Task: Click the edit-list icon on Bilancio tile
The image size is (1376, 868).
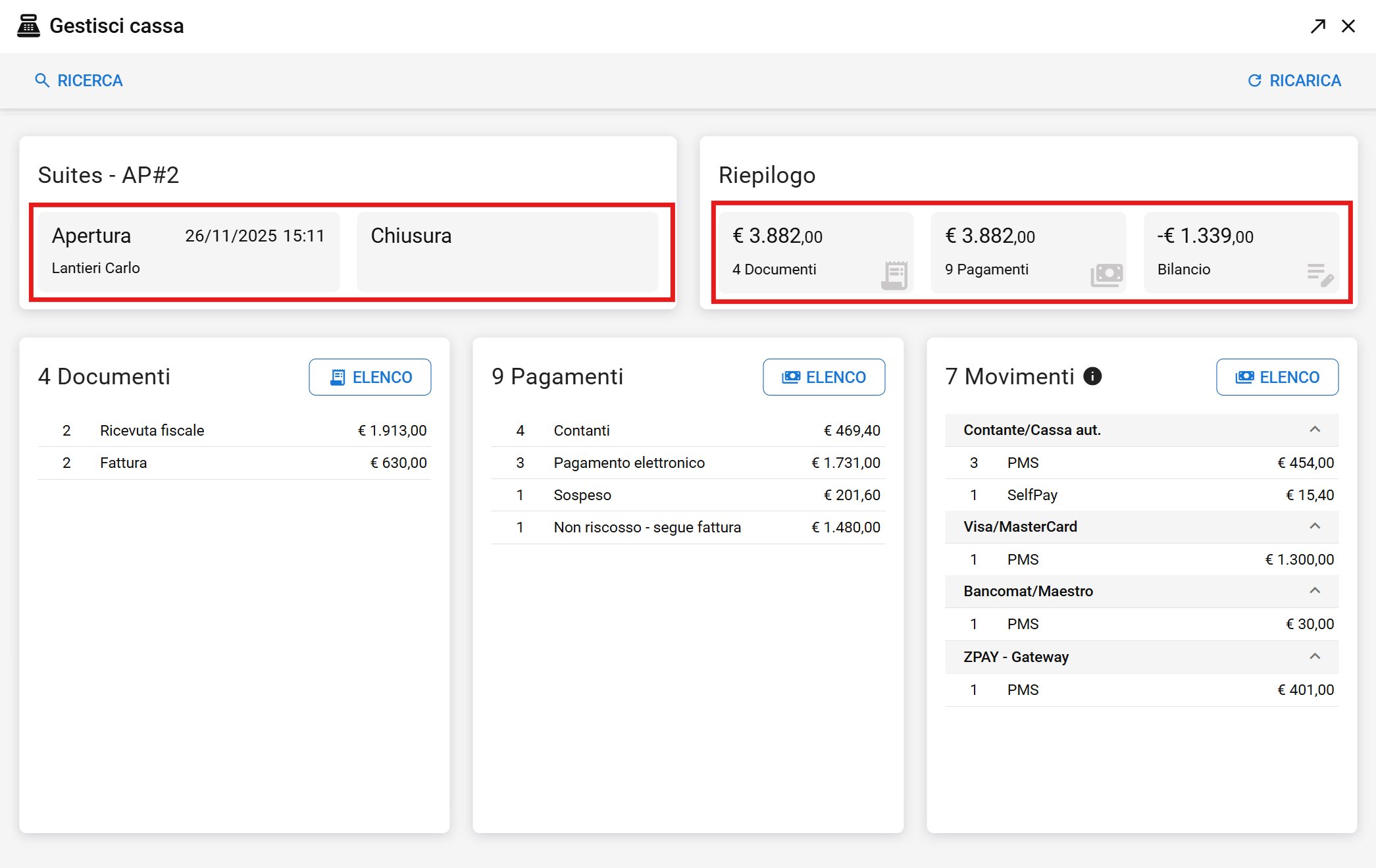Action: pyautogui.click(x=1319, y=275)
